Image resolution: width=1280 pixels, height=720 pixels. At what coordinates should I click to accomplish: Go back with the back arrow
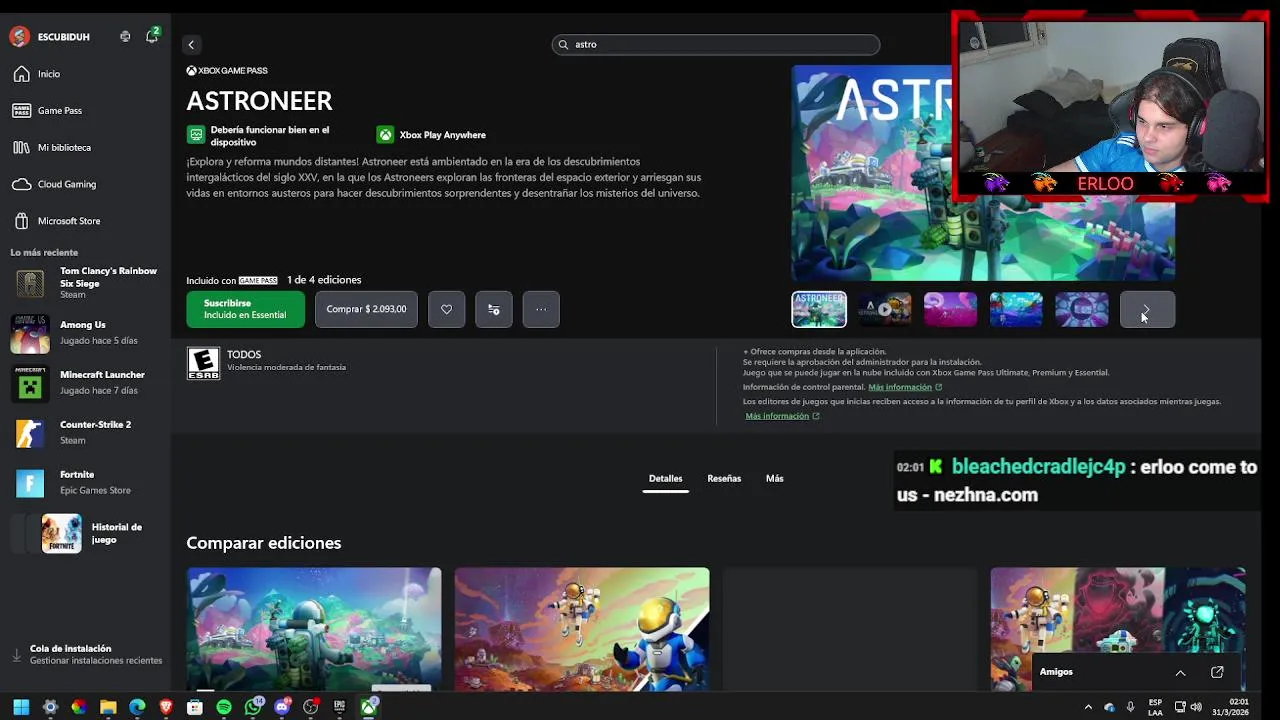(x=191, y=44)
